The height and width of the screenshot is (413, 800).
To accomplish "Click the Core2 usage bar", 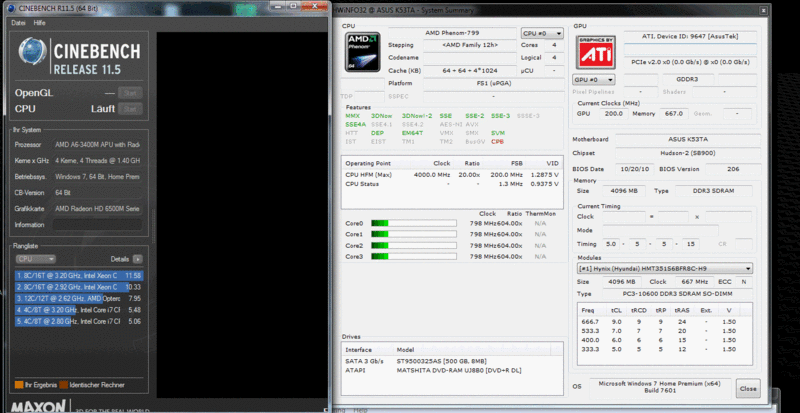I will (x=414, y=246).
